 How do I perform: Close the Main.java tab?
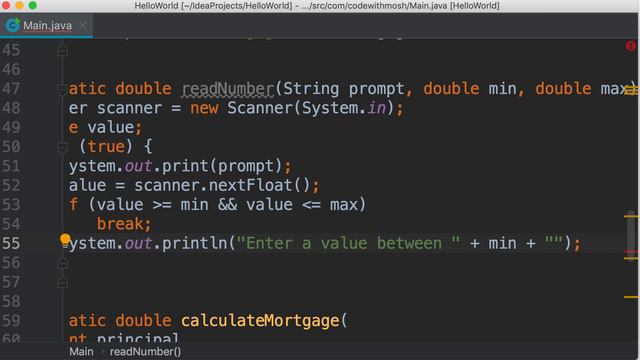pos(83,26)
